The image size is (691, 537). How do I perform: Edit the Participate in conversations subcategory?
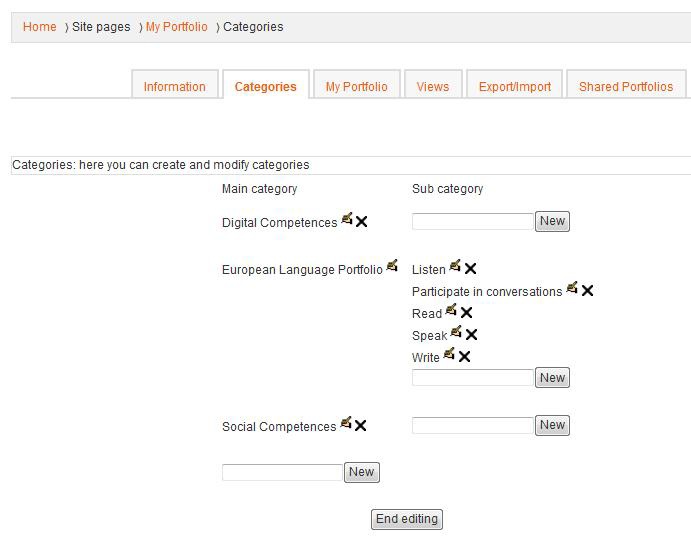[x=572, y=287]
